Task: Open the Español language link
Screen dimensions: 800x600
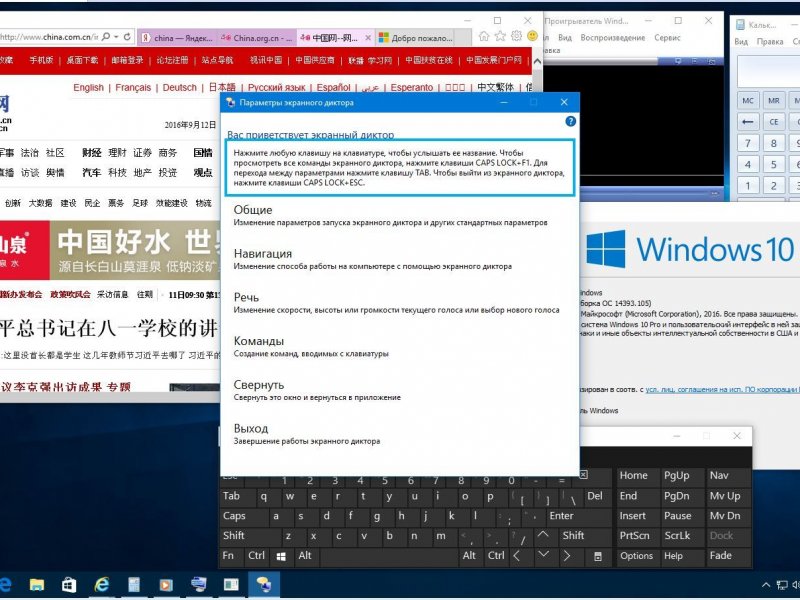Action: tap(334, 87)
